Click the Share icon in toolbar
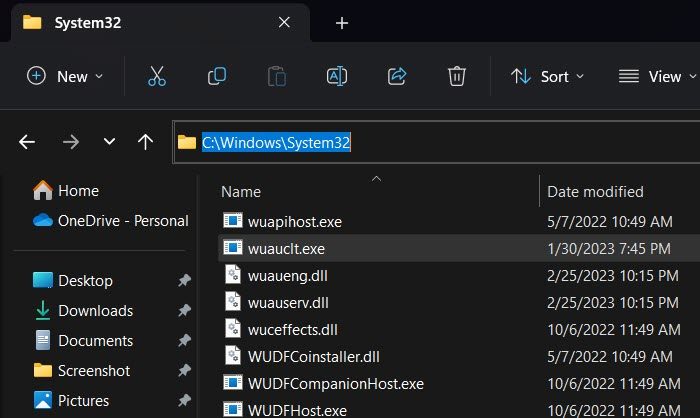Viewport: 700px width, 418px height. coord(397,76)
